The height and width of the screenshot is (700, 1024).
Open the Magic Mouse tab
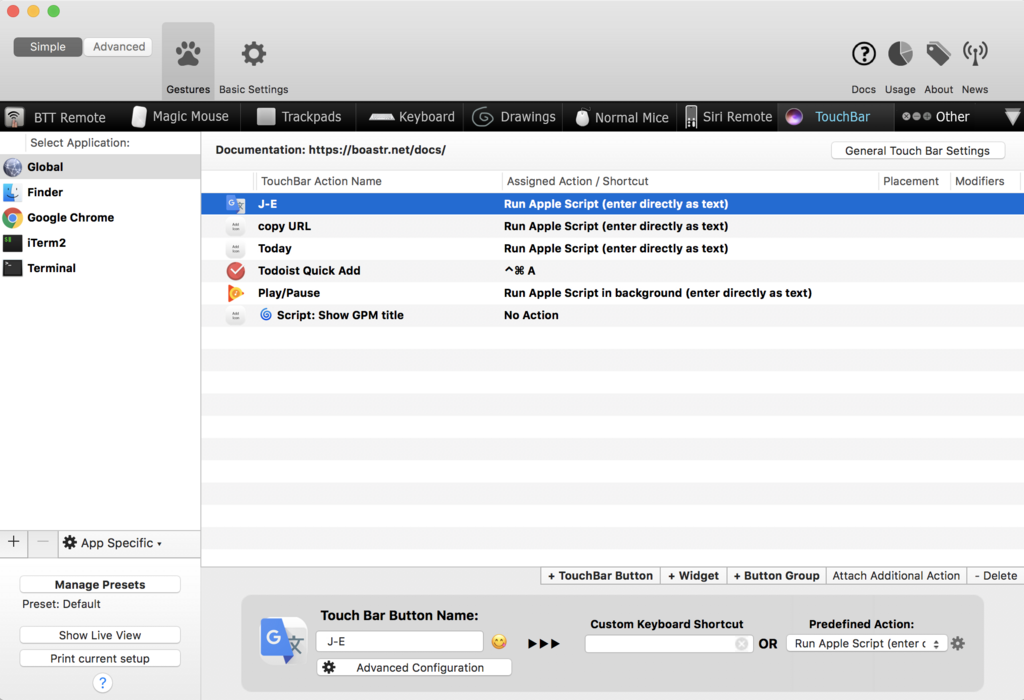[180, 117]
